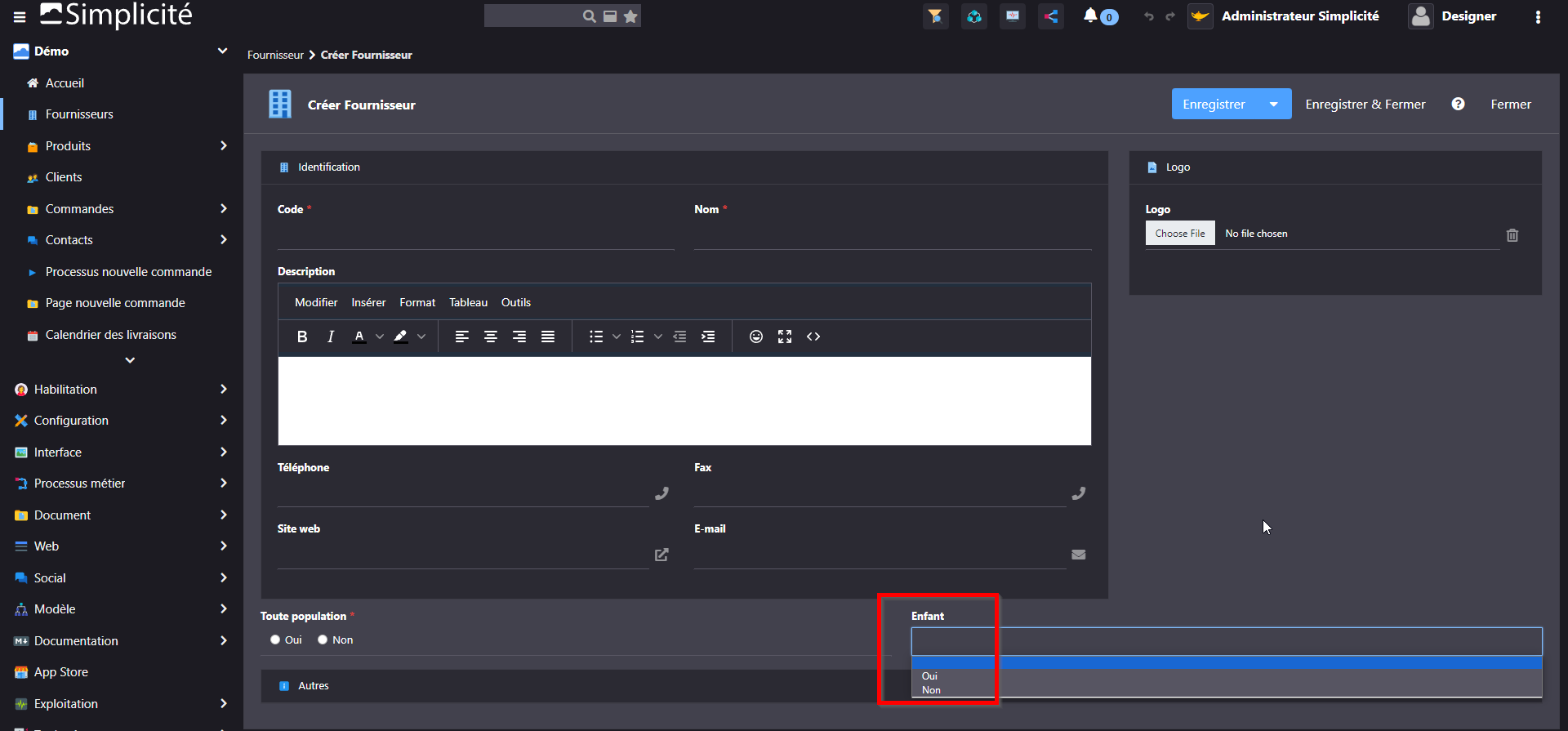Go to Fournisseurs in sidebar
The width and height of the screenshot is (1568, 731).
[x=79, y=114]
